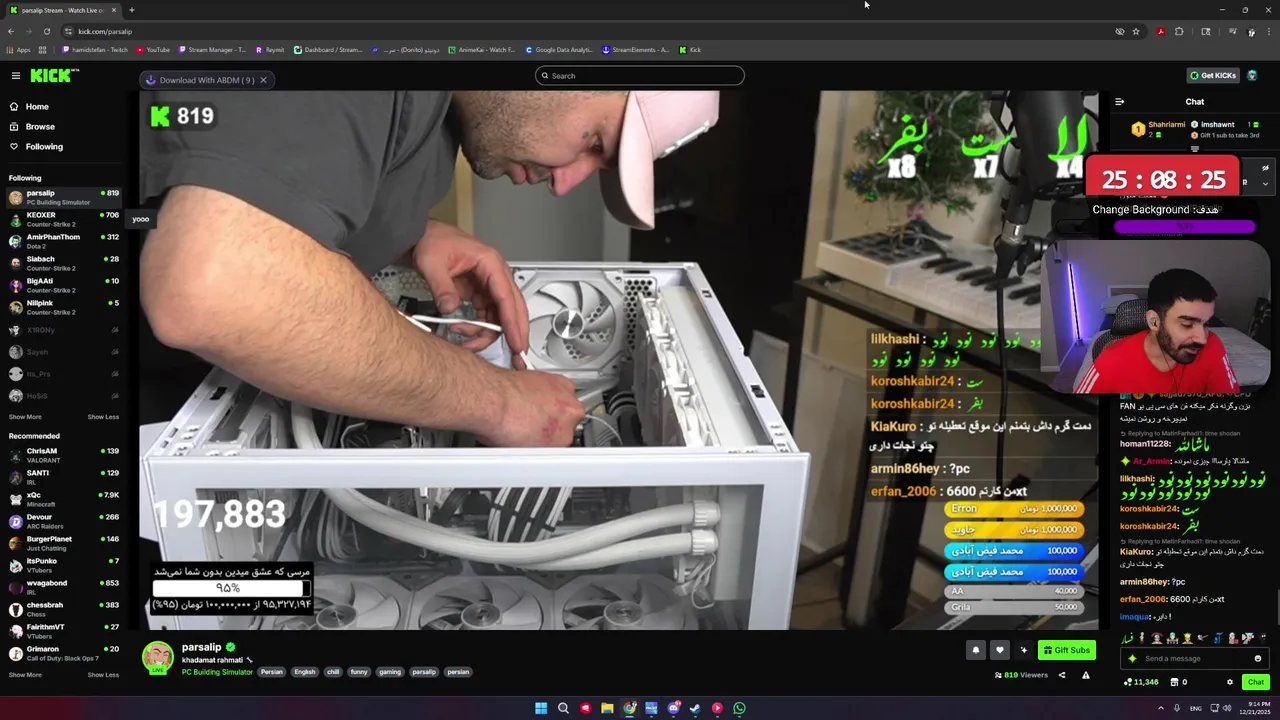Open the 11,346 channel points balance
The height and width of the screenshot is (720, 1280).
[1141, 682]
